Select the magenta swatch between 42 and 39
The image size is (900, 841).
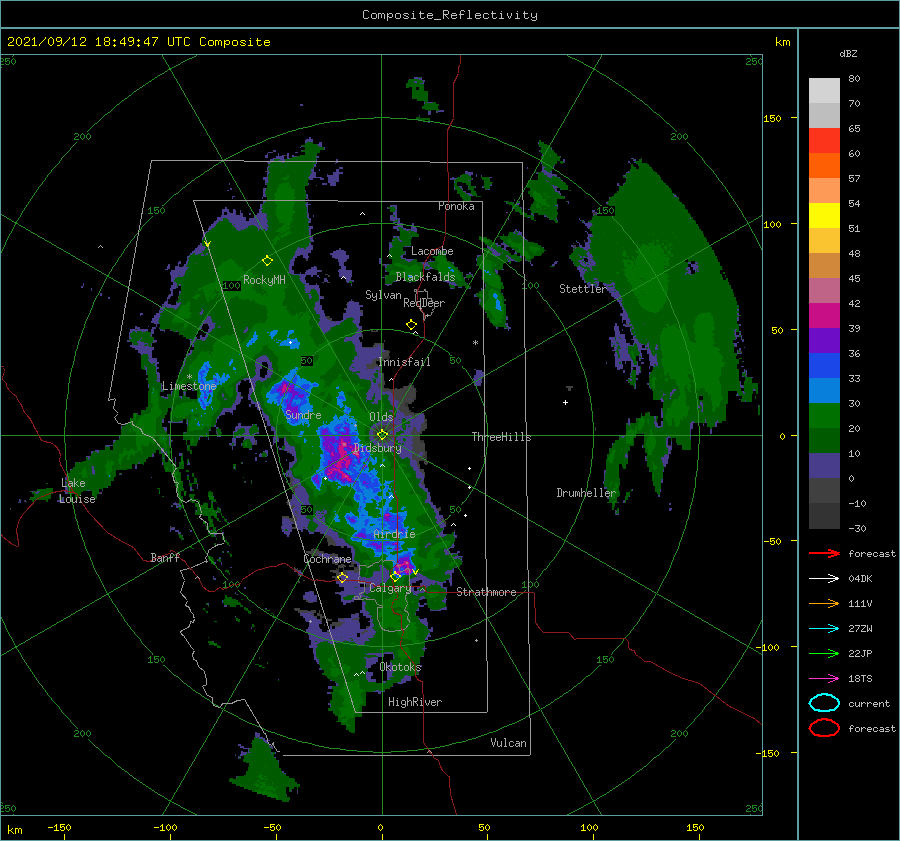tap(824, 316)
